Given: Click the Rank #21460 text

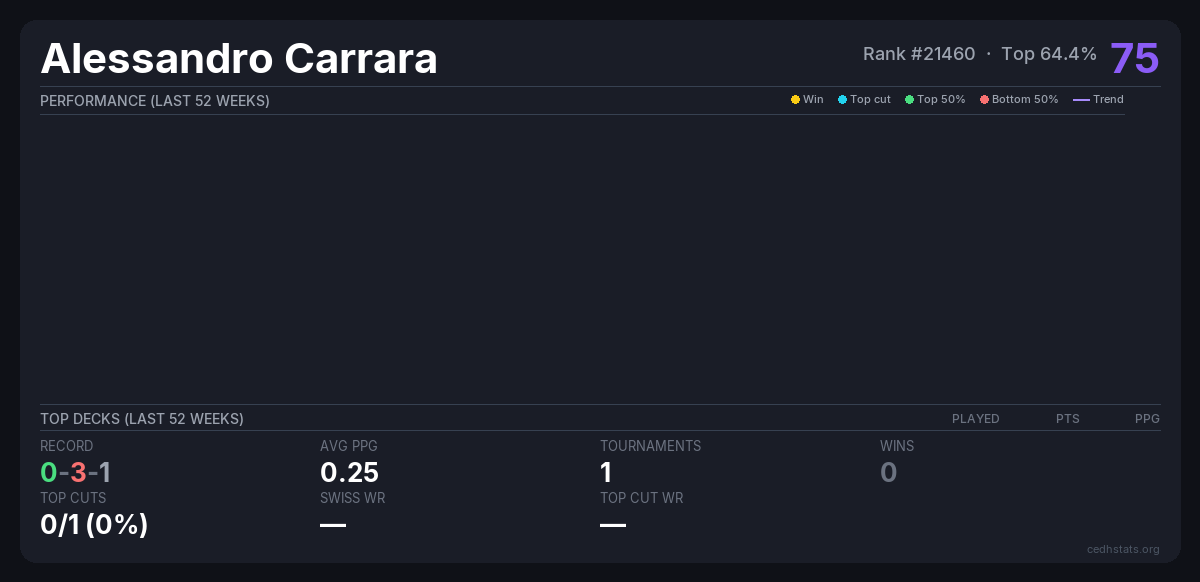Looking at the screenshot, I should (918, 54).
